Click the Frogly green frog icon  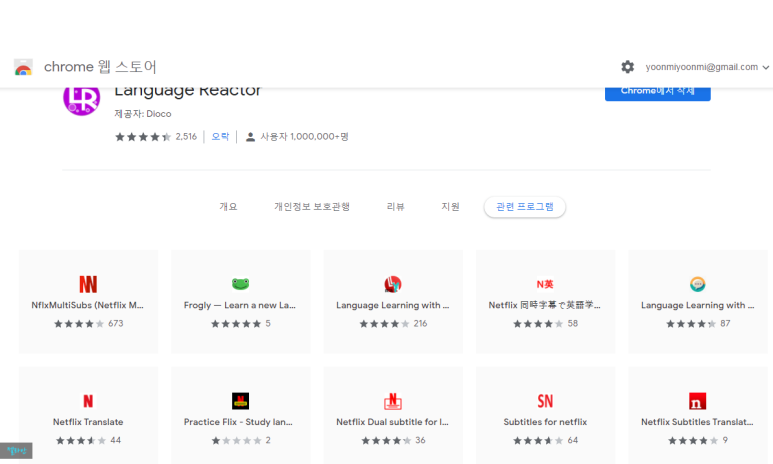241,284
